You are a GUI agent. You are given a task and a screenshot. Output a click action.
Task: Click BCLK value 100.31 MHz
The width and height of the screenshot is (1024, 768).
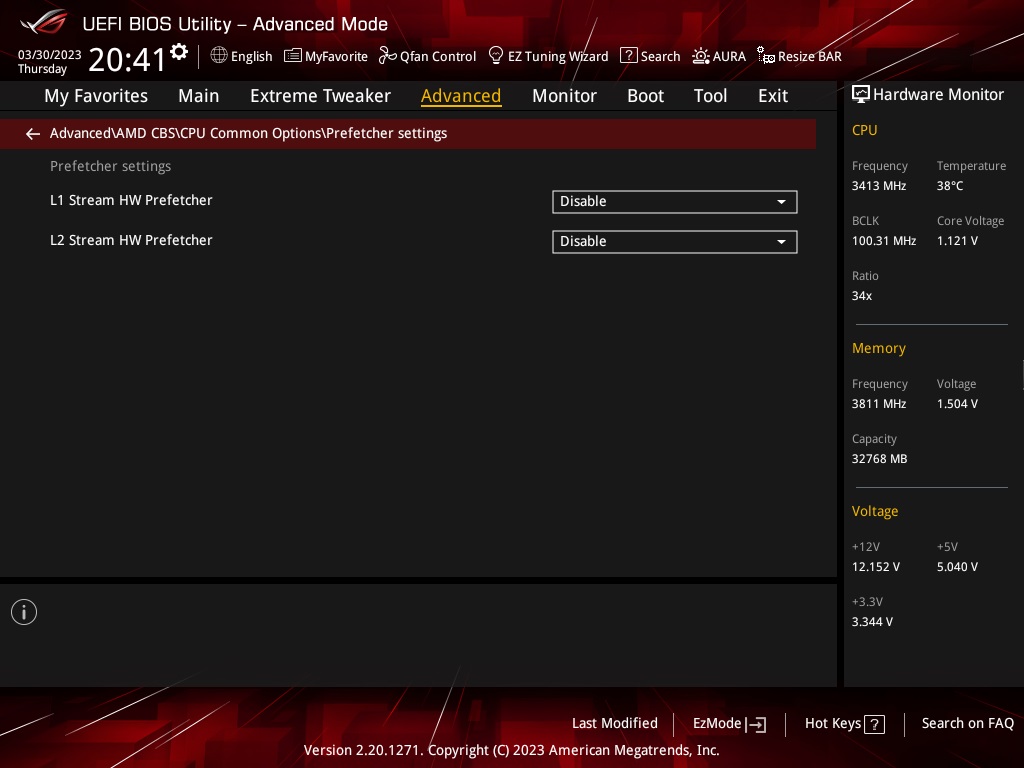click(884, 241)
